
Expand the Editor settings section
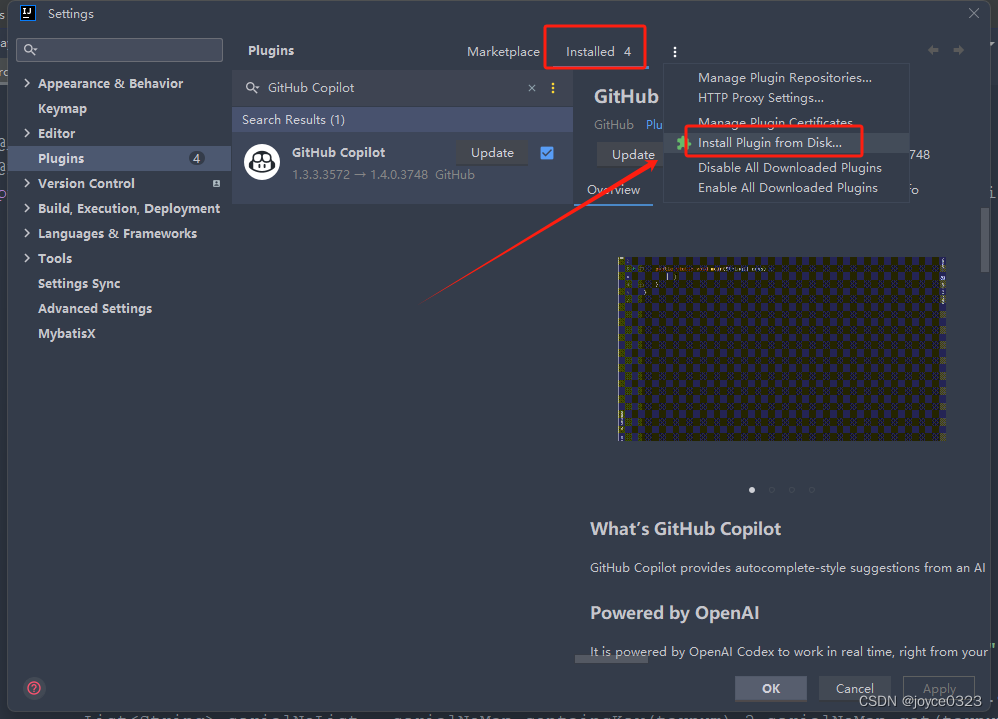[x=27, y=133]
